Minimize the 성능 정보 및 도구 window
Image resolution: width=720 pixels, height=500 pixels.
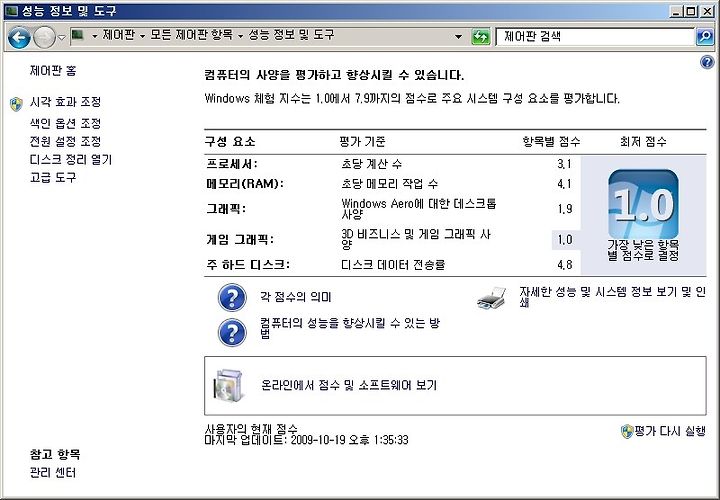(675, 11)
